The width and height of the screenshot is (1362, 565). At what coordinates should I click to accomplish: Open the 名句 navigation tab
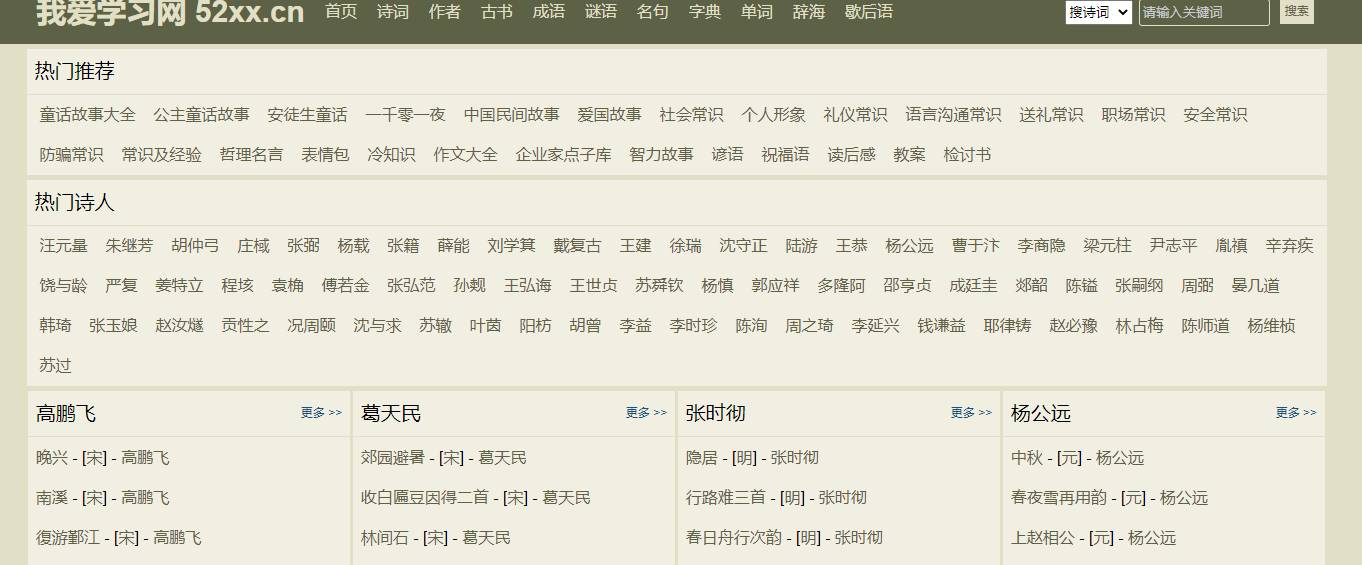(653, 12)
